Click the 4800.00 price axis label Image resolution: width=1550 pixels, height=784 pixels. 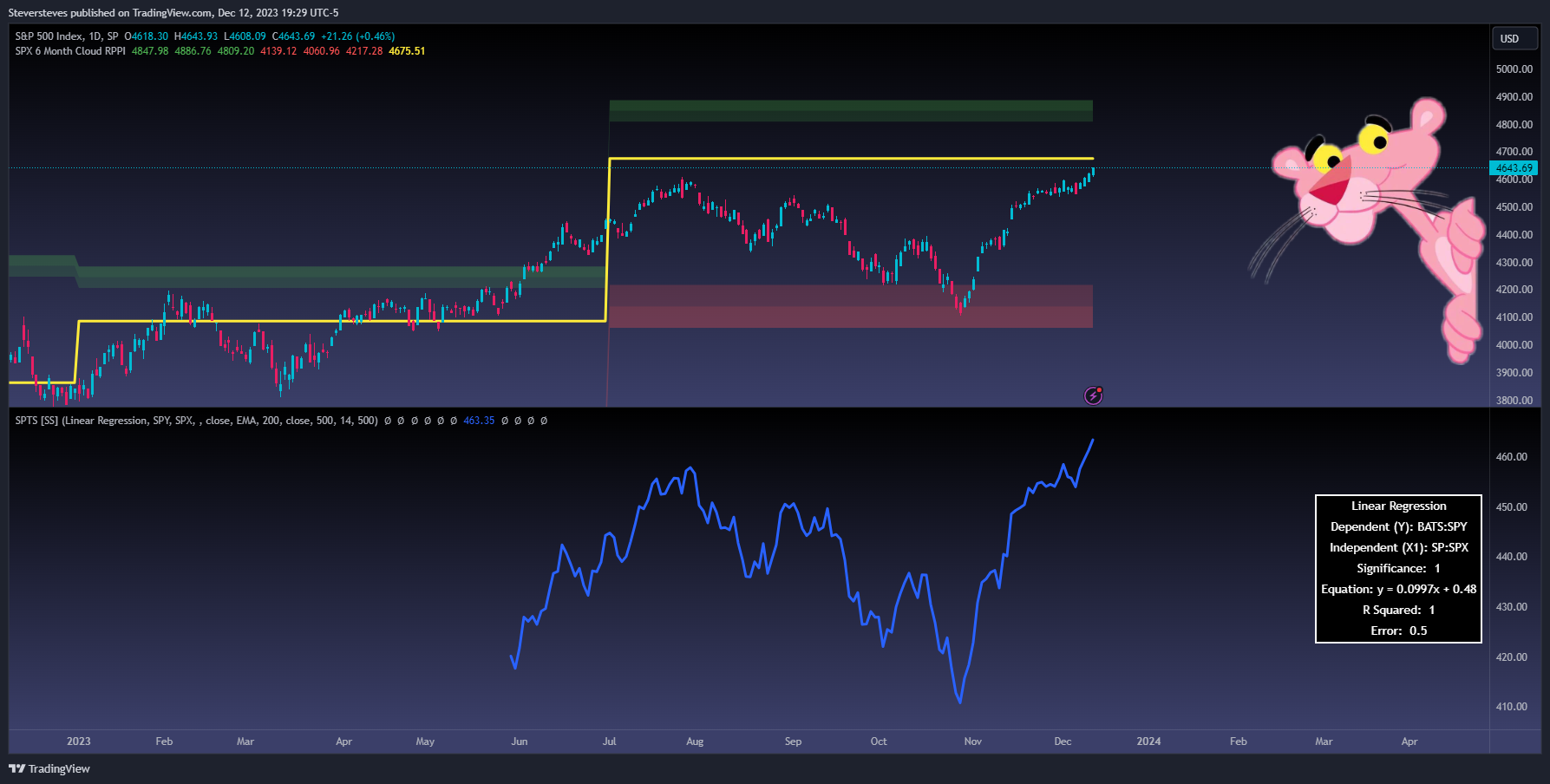1514,125
